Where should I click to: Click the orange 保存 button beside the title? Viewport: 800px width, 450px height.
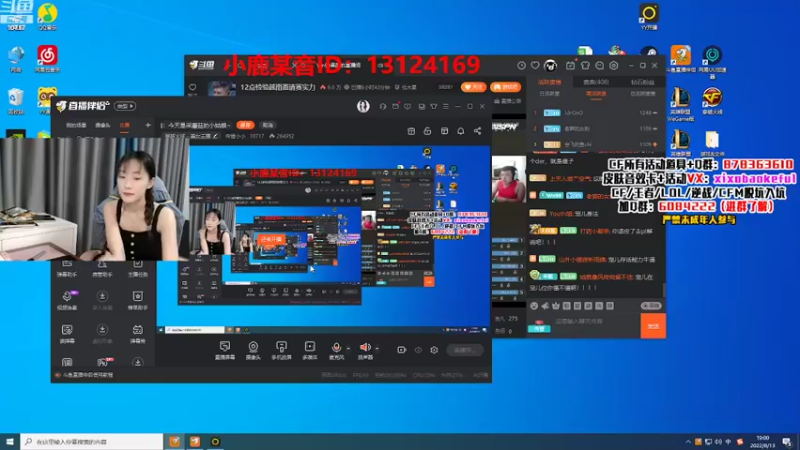[x=245, y=125]
